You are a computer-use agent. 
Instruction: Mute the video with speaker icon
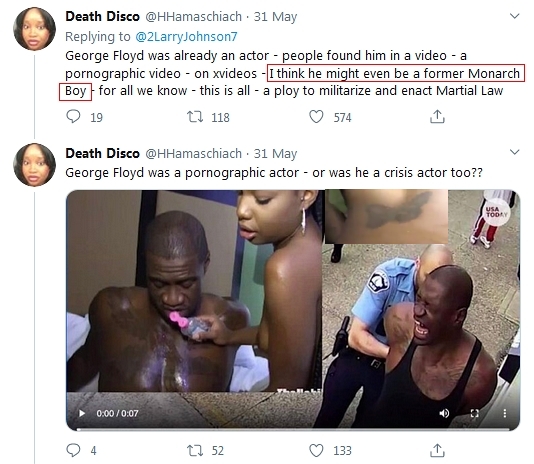444,413
